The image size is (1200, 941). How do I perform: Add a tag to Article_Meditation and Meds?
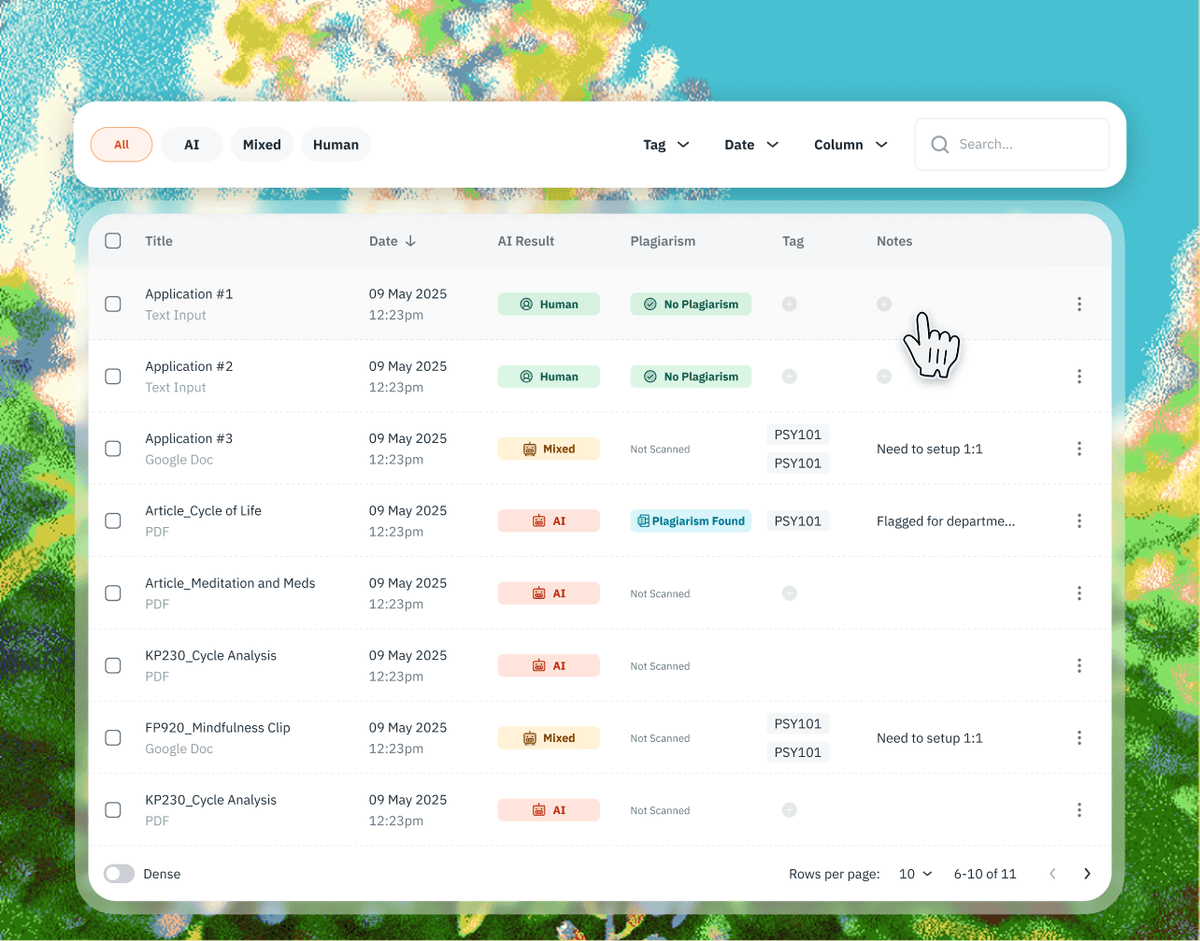[789, 594]
